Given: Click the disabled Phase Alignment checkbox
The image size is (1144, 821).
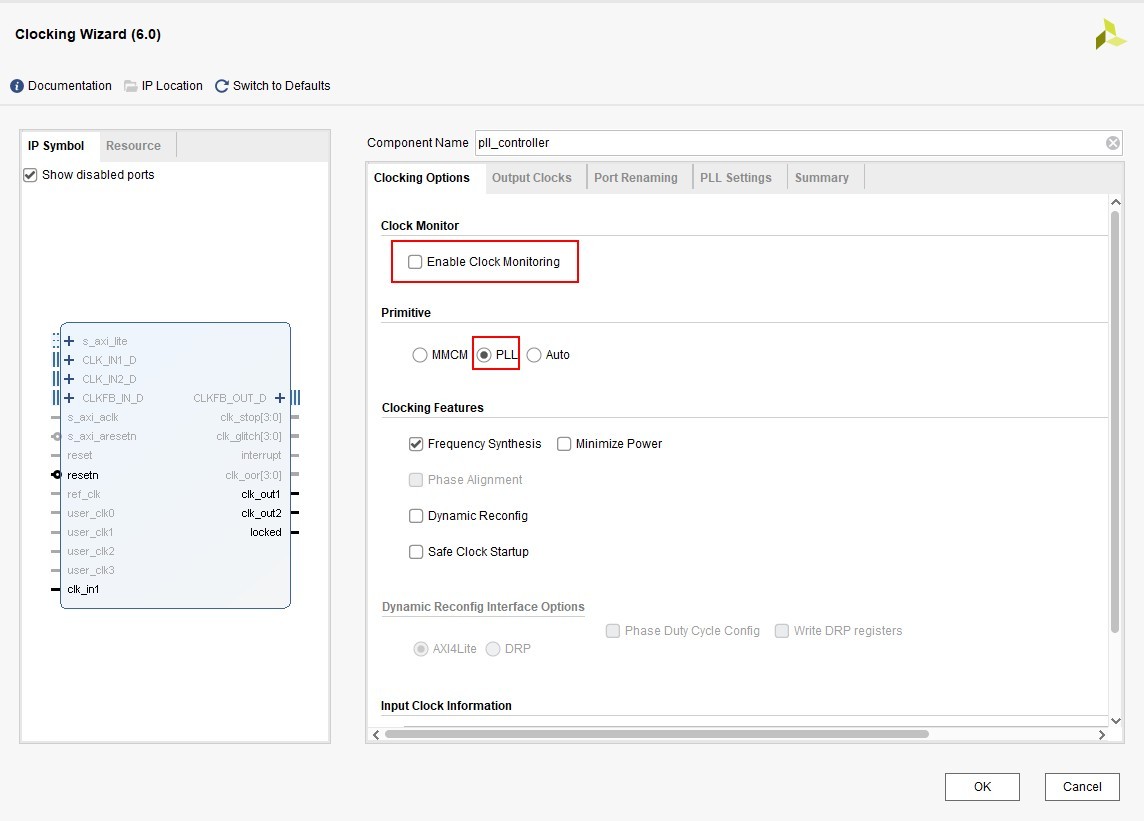Looking at the screenshot, I should coord(416,479).
